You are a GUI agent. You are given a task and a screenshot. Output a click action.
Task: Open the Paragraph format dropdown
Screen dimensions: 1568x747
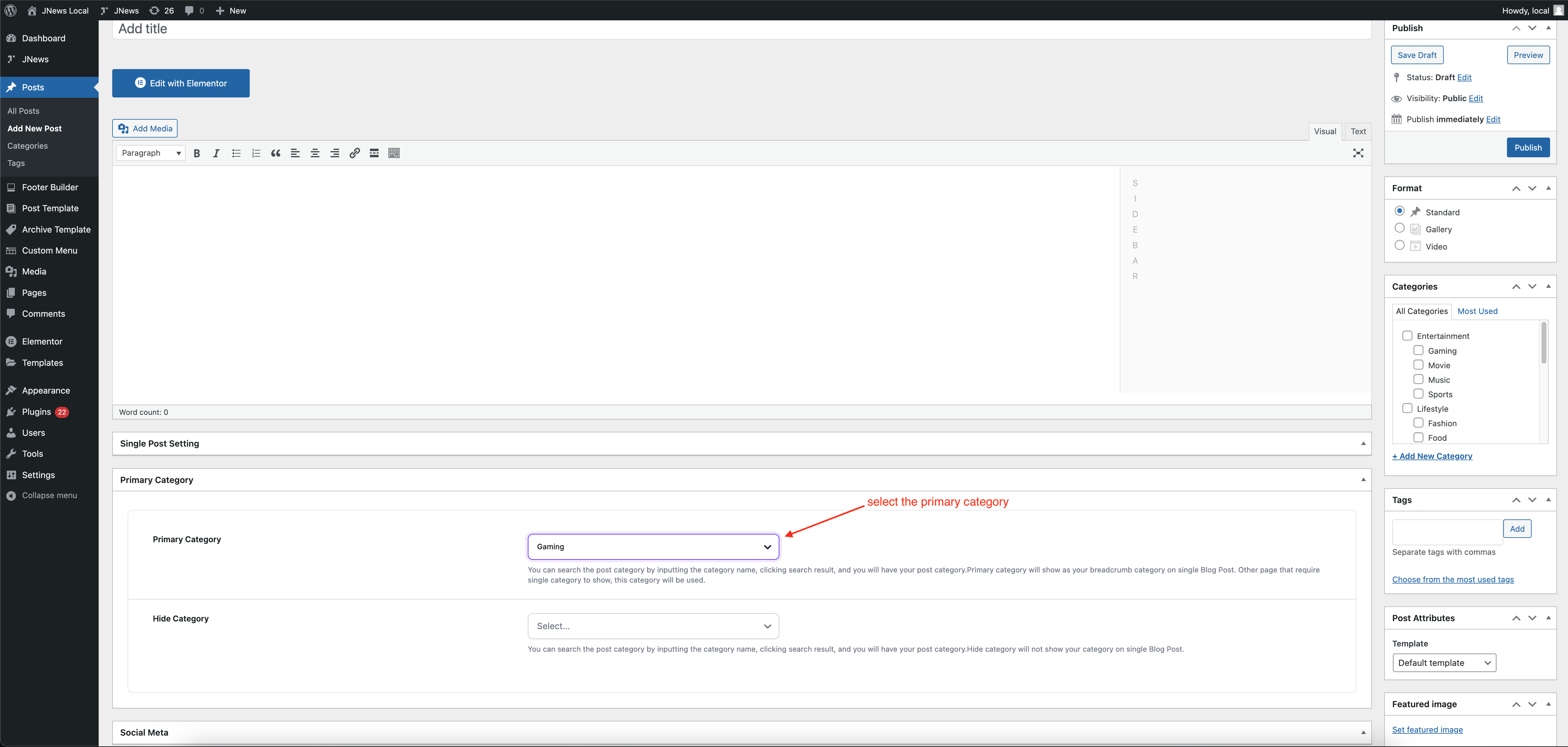(x=150, y=153)
